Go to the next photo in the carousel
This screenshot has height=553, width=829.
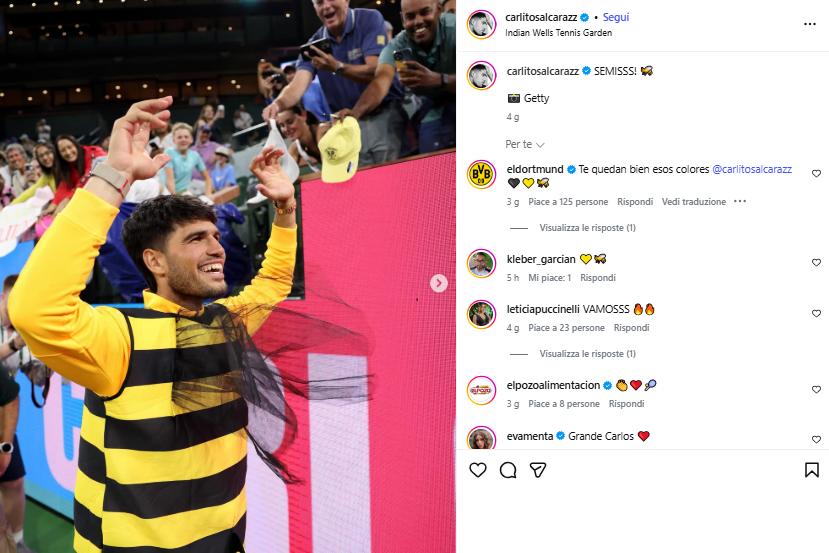[438, 283]
